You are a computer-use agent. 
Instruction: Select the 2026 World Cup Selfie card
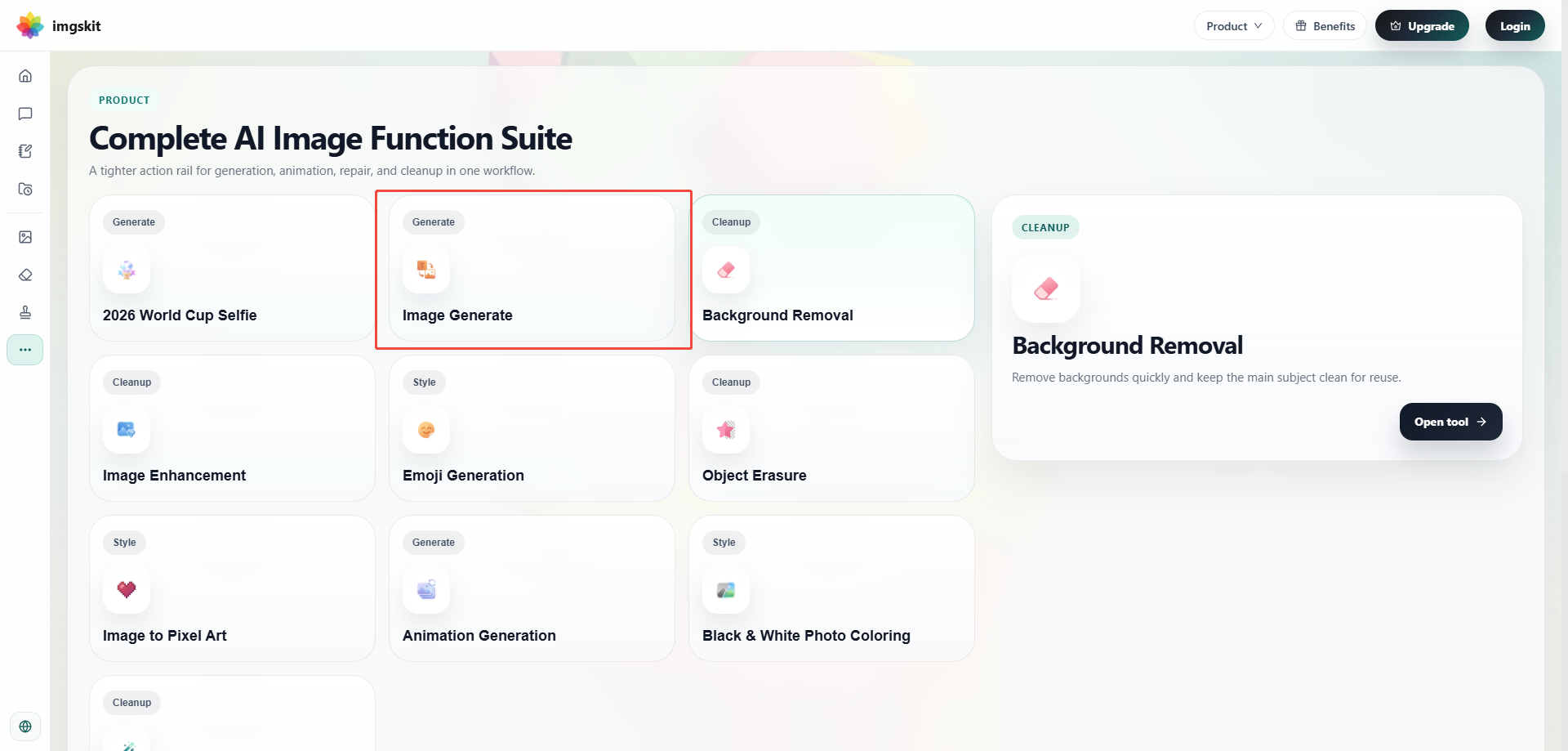pyautogui.click(x=232, y=268)
